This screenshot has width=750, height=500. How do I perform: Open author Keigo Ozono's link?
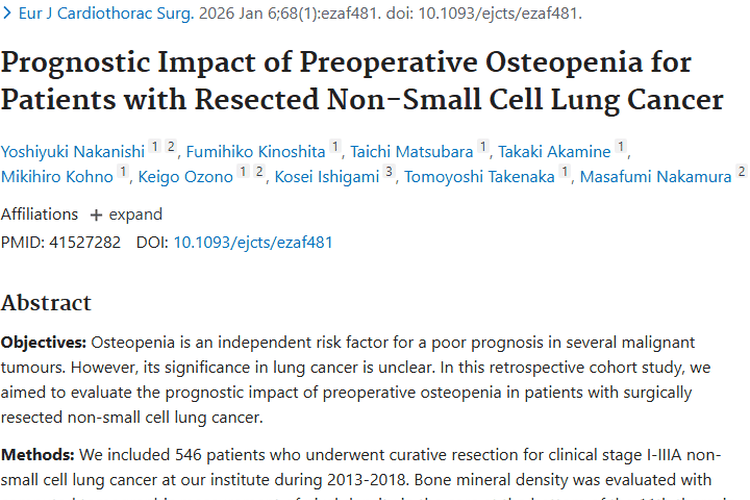click(190, 177)
